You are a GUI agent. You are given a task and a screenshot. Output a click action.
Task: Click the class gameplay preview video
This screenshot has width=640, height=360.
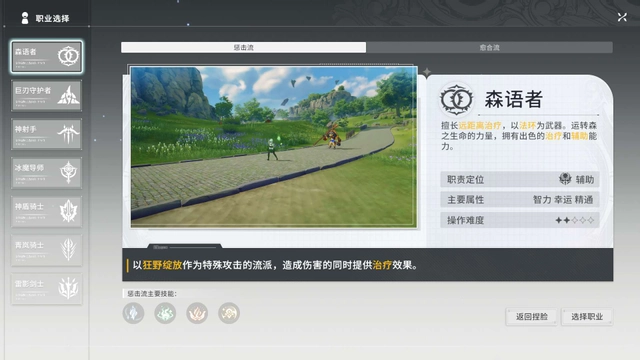tap(274, 147)
